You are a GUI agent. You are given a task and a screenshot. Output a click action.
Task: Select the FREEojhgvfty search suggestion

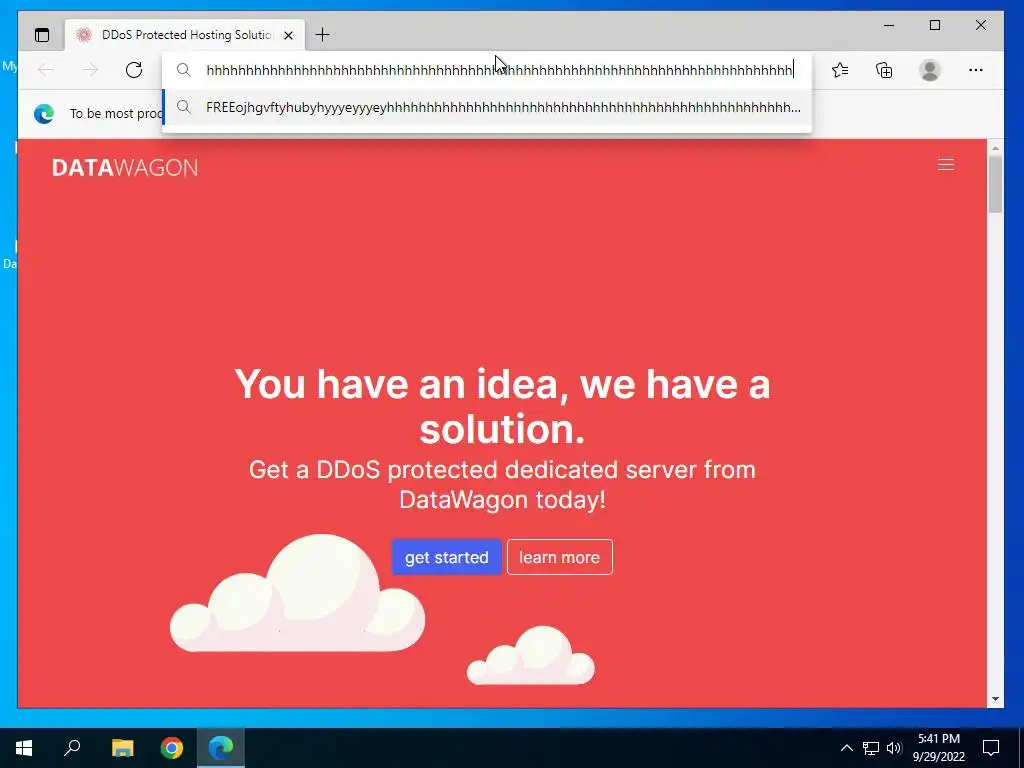pos(487,107)
